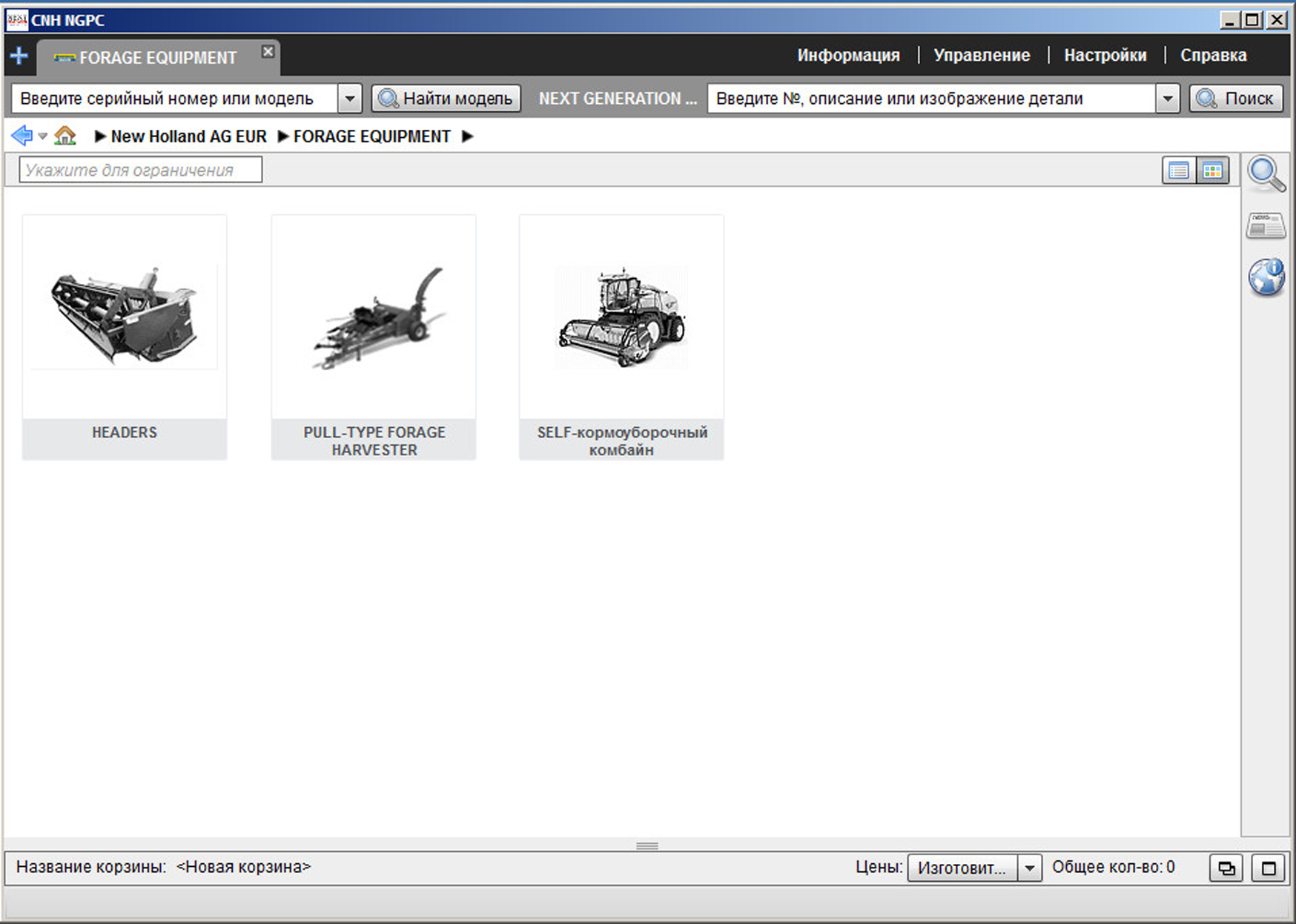
Task: Click the Поиск search button
Action: tap(1236, 99)
